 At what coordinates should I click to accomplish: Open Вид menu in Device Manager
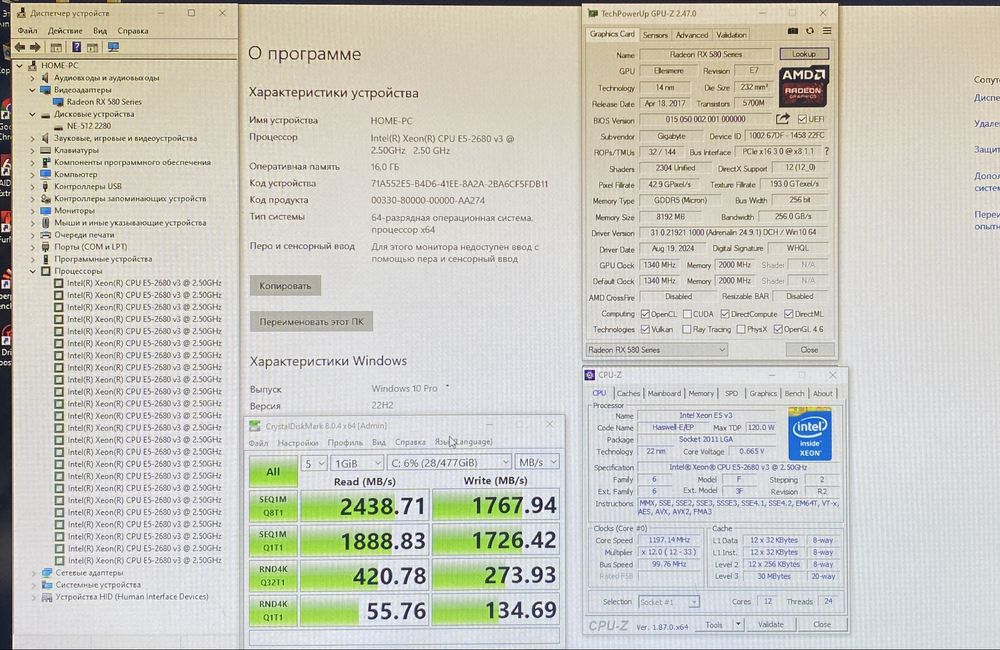click(100, 31)
